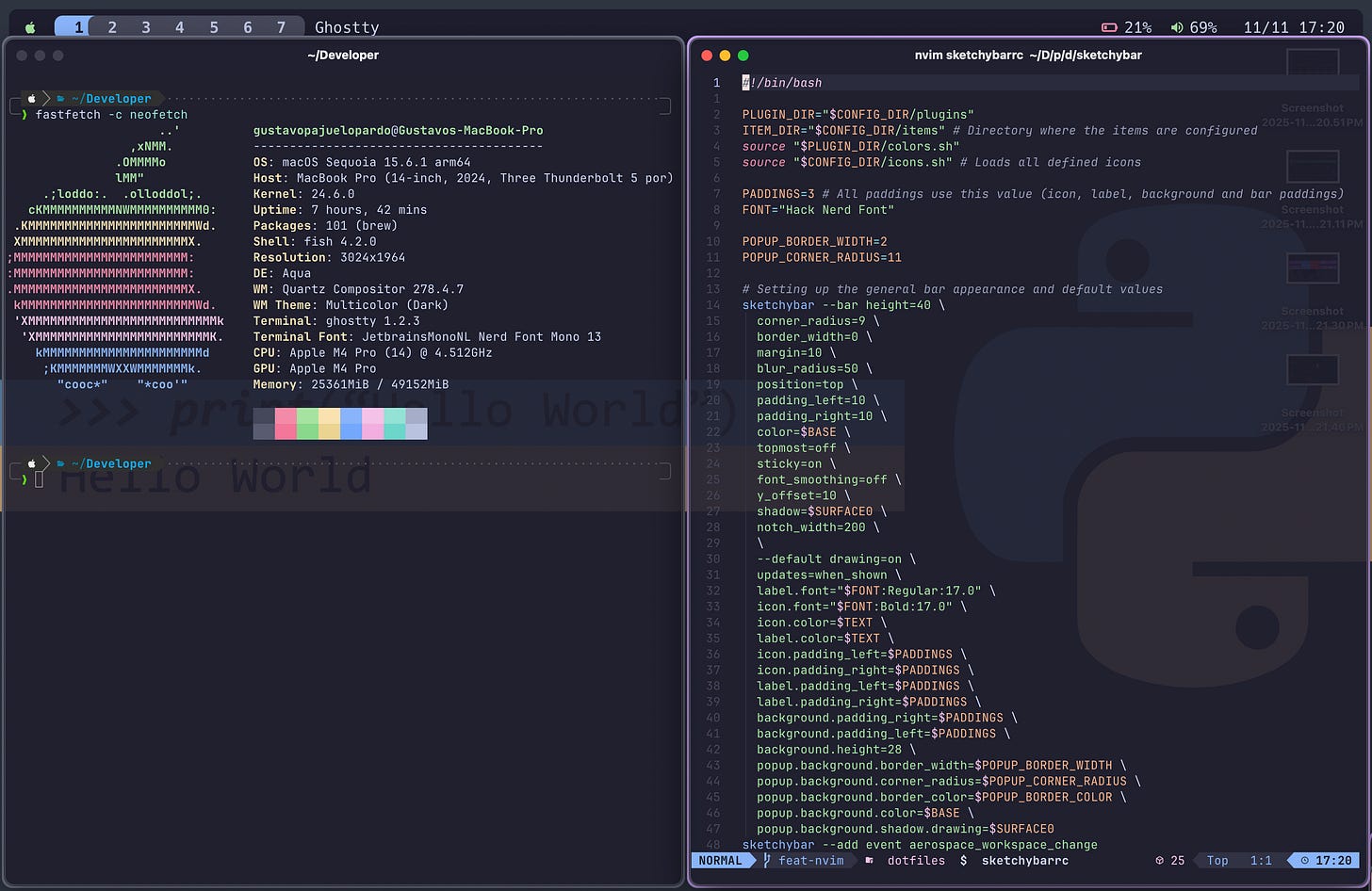The image size is (1372, 891).
Task: Click the Apple icon in the prompt above fastfetch
Action: coord(32,98)
